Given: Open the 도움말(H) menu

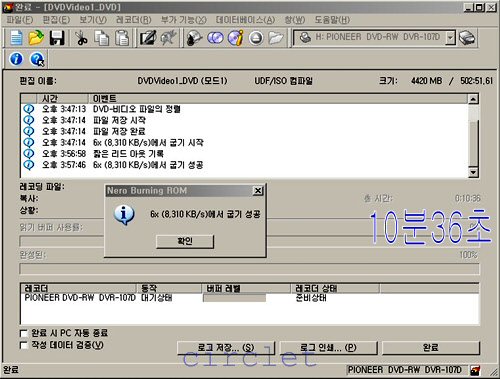Looking at the screenshot, I should point(332,20).
